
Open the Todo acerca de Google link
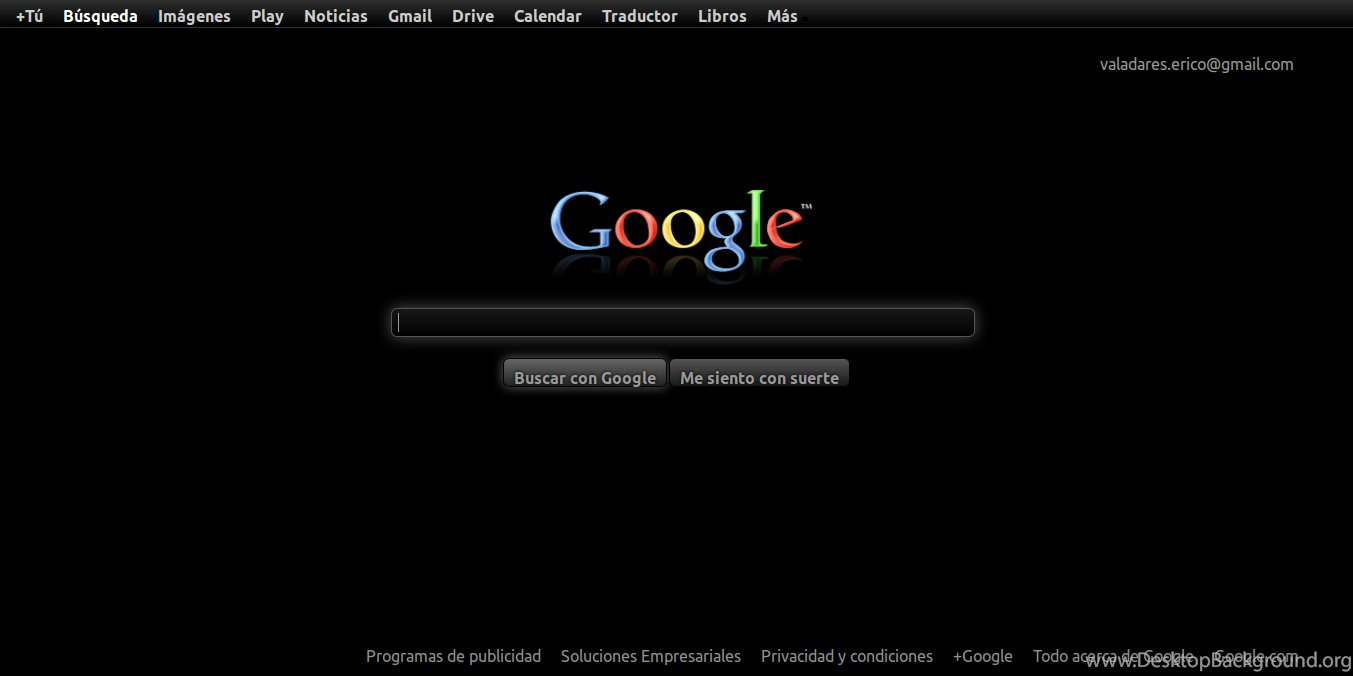coord(1113,656)
